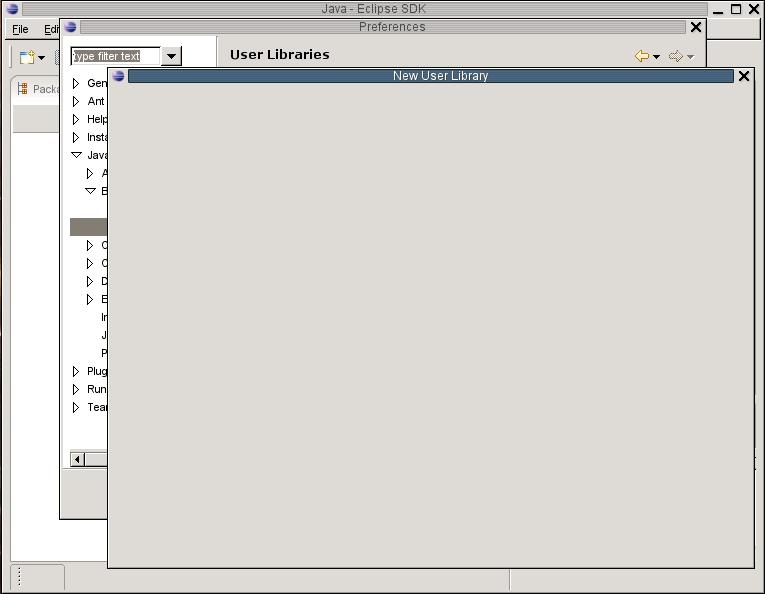This screenshot has height=594, width=765.
Task: Expand the Help tree node
Action: click(x=76, y=119)
